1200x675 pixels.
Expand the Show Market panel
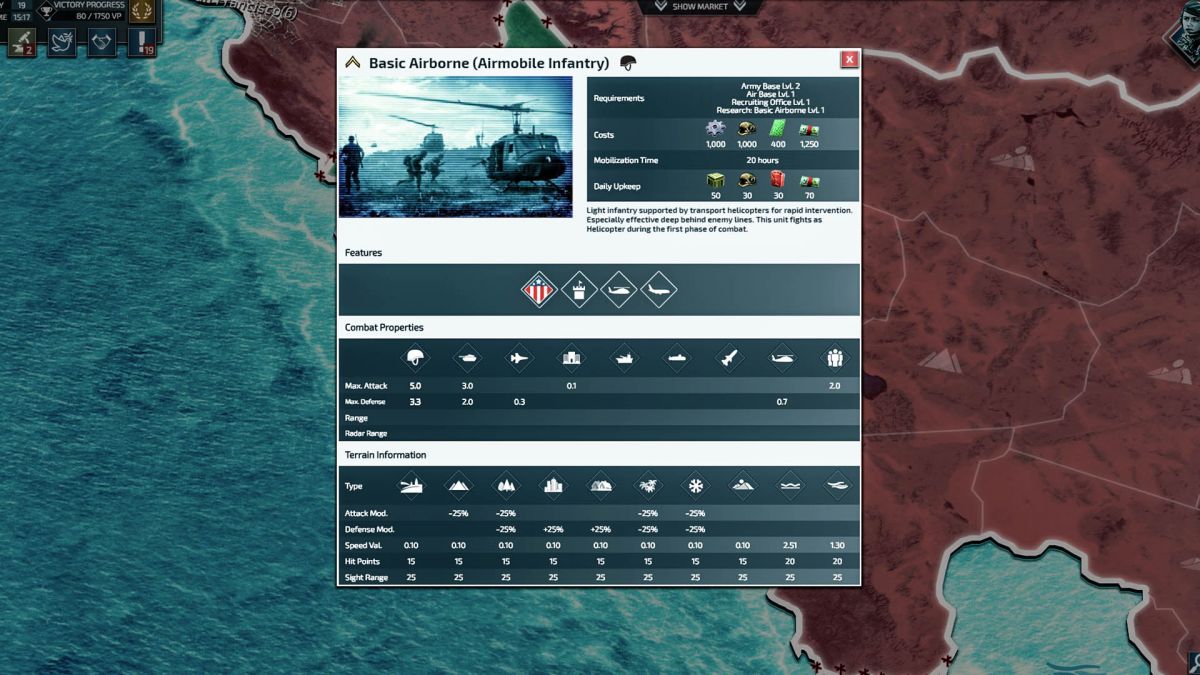(x=699, y=7)
